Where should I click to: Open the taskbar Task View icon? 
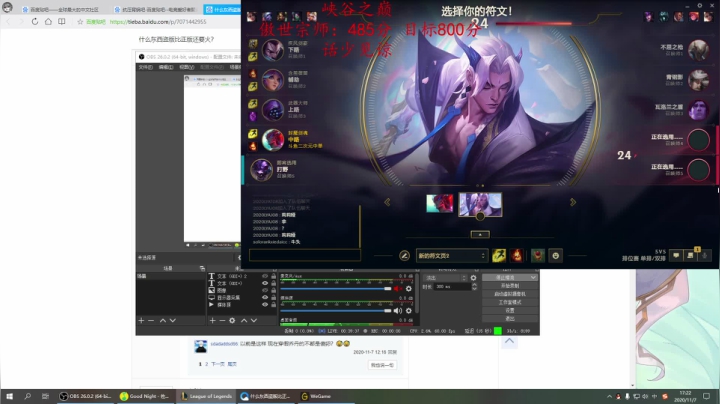(45, 396)
